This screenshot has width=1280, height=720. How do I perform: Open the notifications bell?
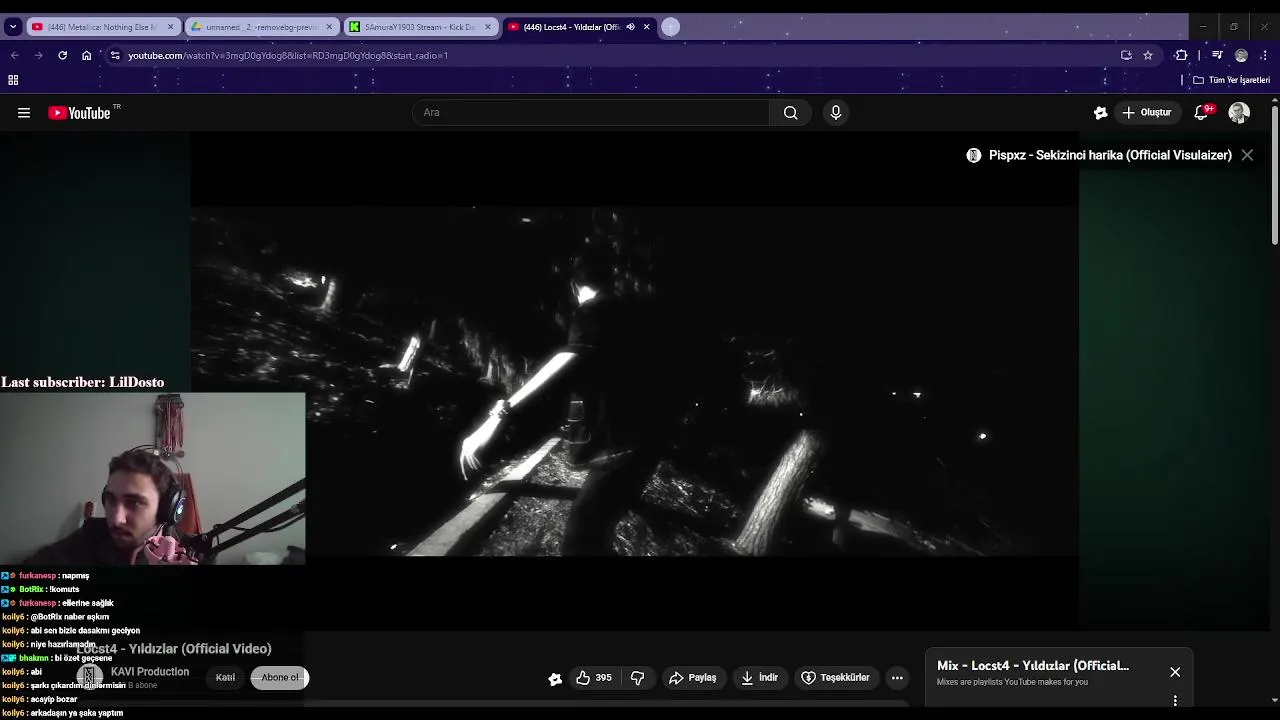[1203, 113]
